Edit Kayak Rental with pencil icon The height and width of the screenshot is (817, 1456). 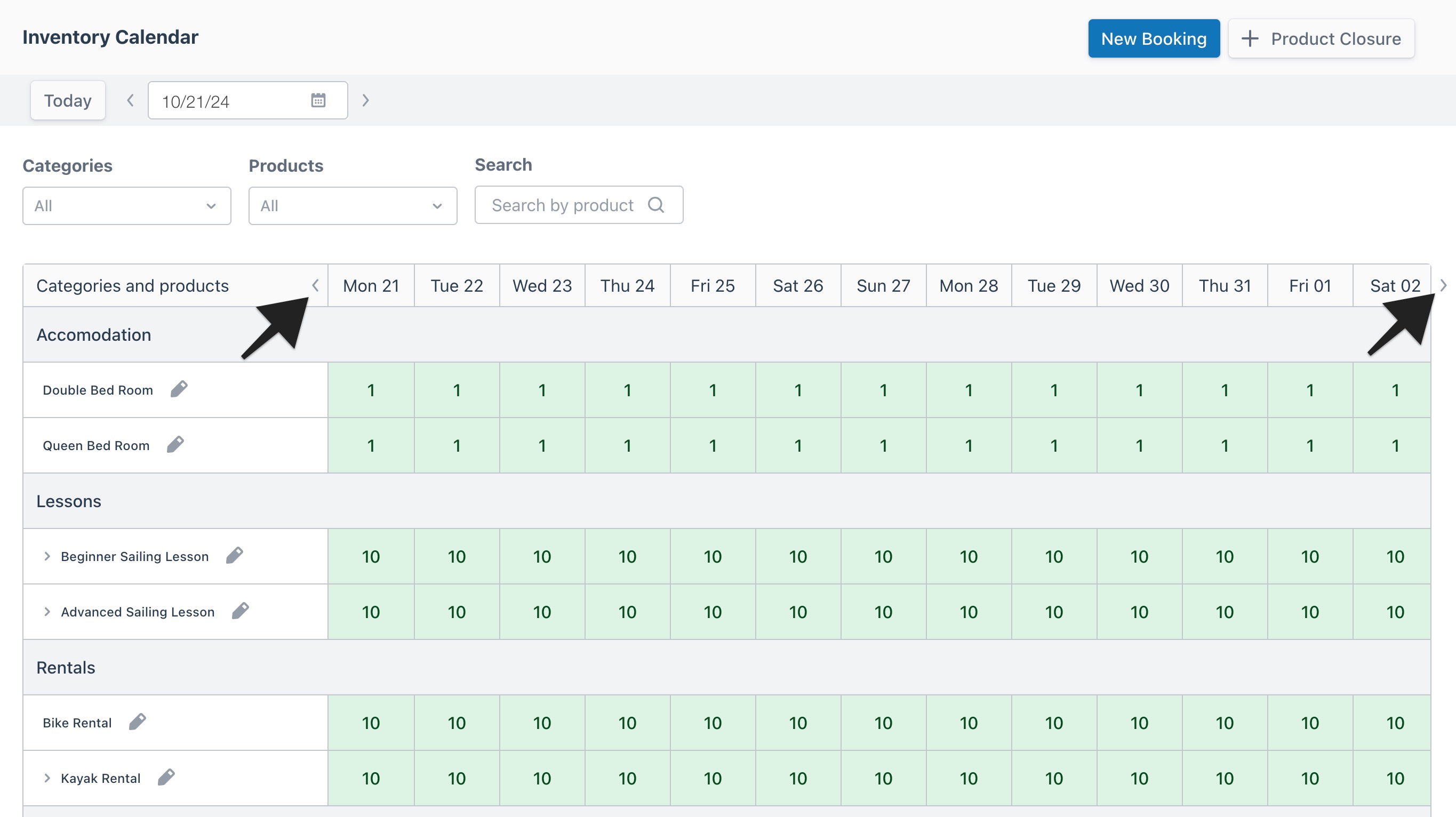pyautogui.click(x=166, y=777)
